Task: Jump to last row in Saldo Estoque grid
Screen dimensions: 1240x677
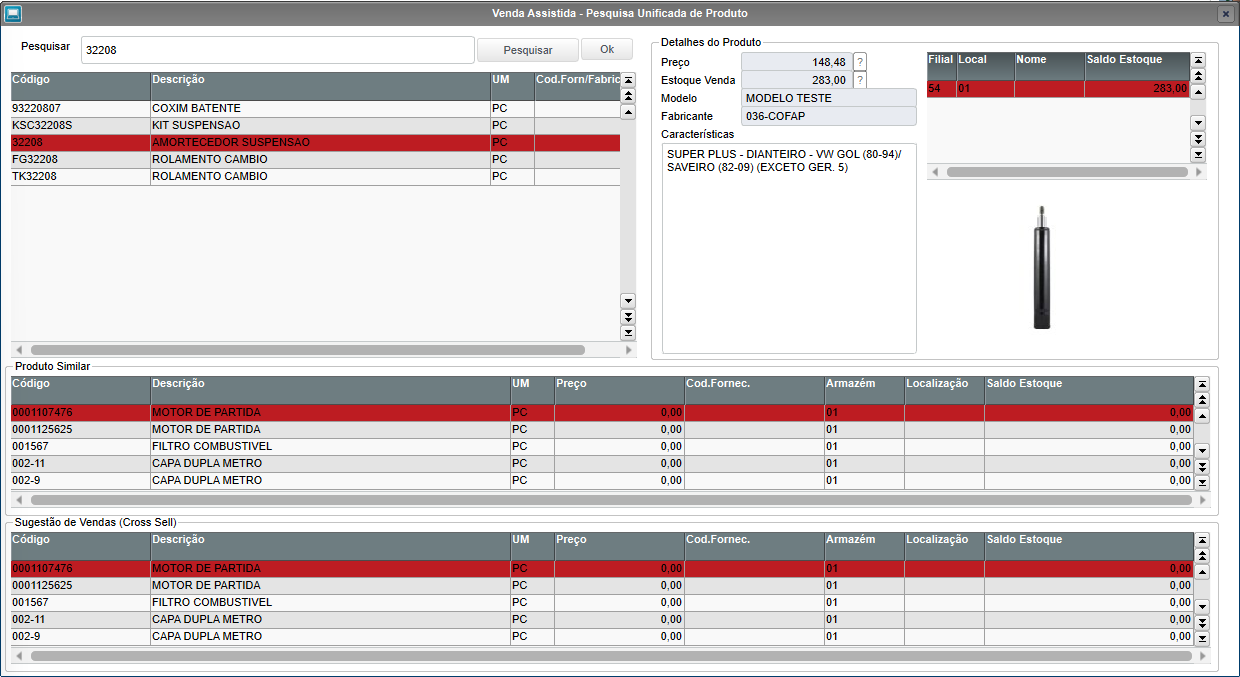Action: pyautogui.click(x=1198, y=155)
